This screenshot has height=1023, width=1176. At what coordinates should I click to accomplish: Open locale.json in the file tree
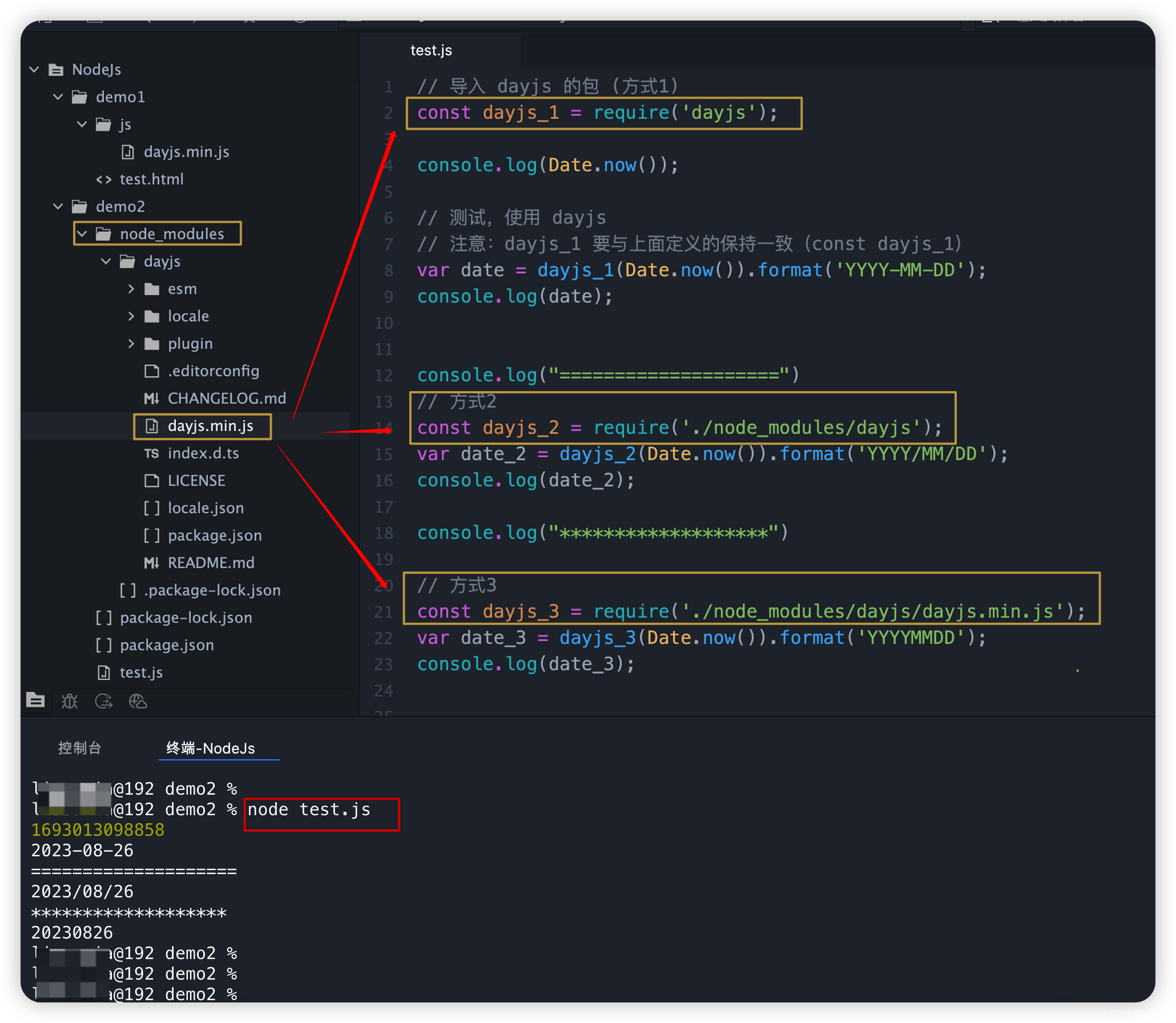tap(206, 508)
